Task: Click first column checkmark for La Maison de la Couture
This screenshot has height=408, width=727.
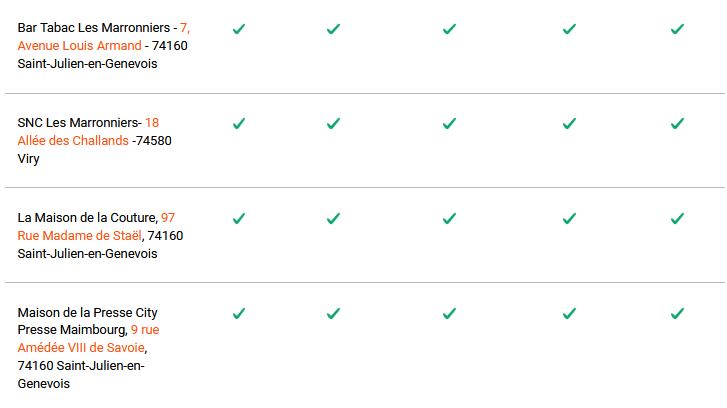Action: tap(239, 218)
